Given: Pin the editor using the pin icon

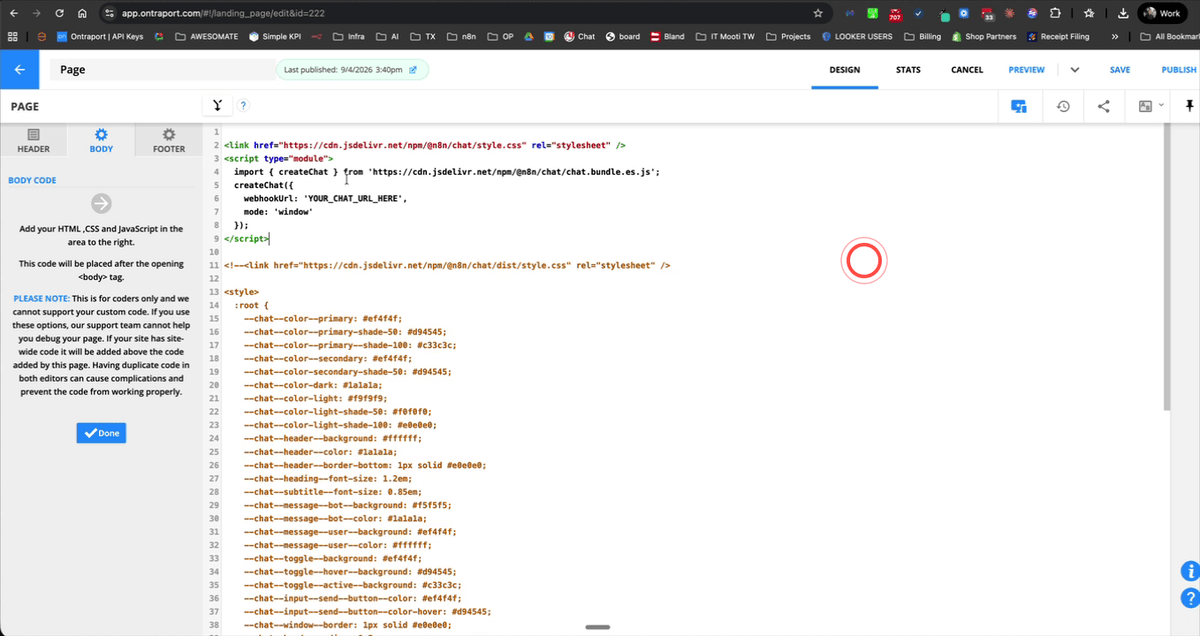Looking at the screenshot, I should tap(1188, 105).
